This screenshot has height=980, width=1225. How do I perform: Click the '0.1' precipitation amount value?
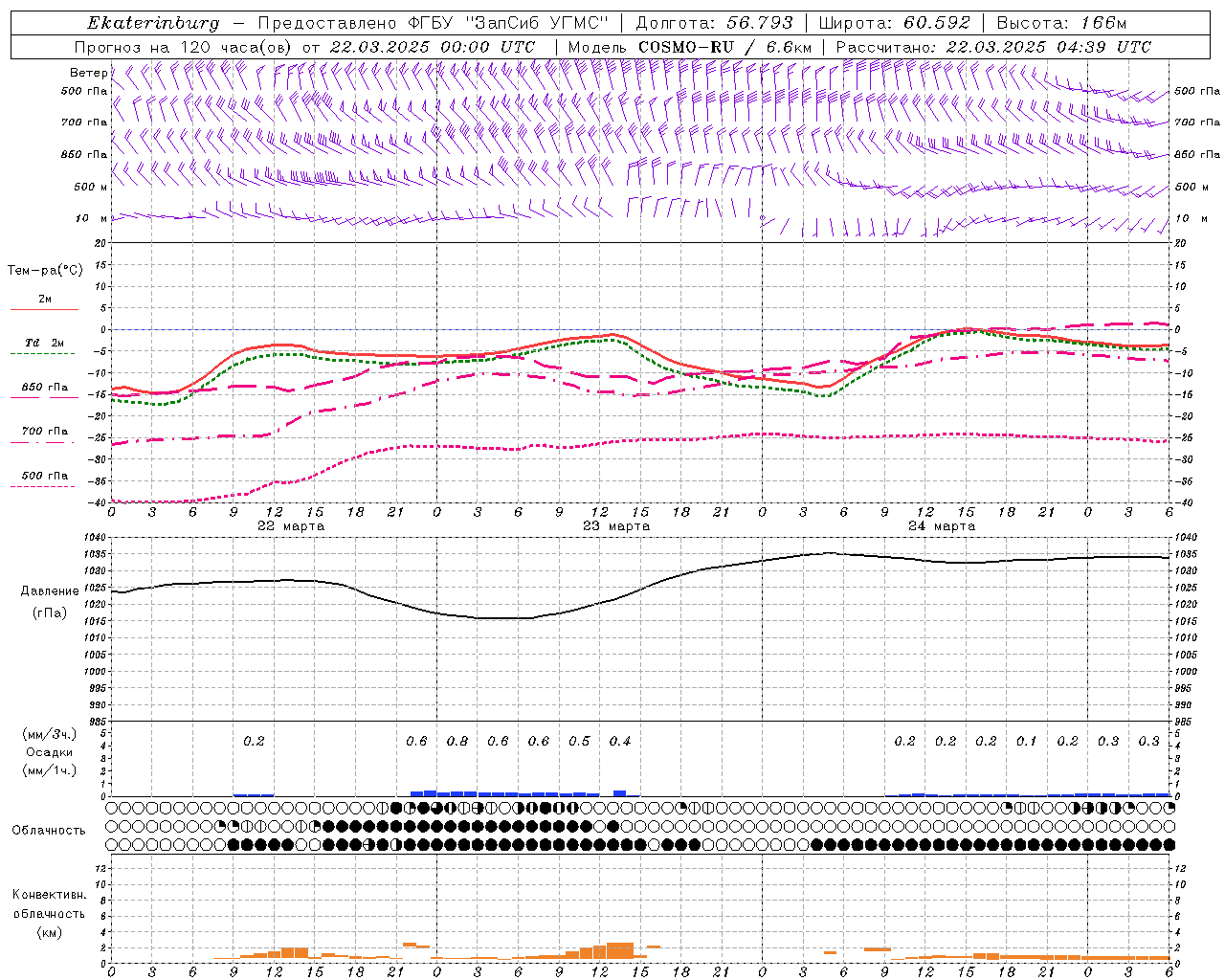click(x=1026, y=742)
